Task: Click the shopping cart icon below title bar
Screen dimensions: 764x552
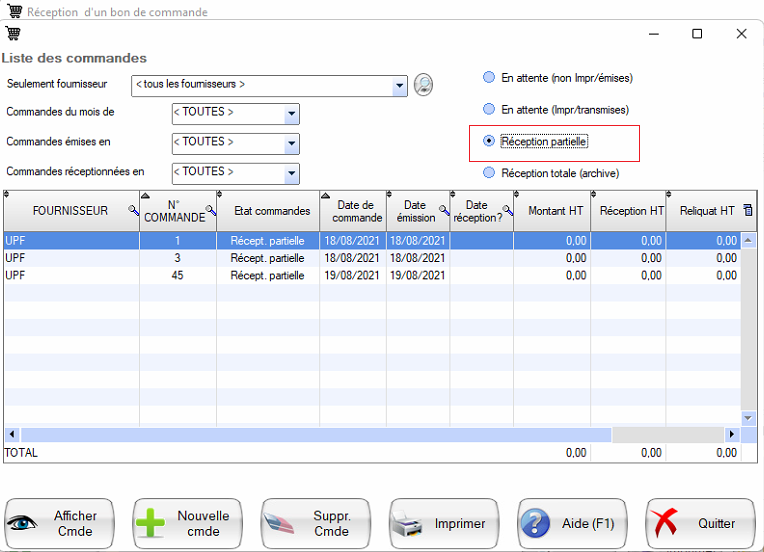Action: click(13, 34)
